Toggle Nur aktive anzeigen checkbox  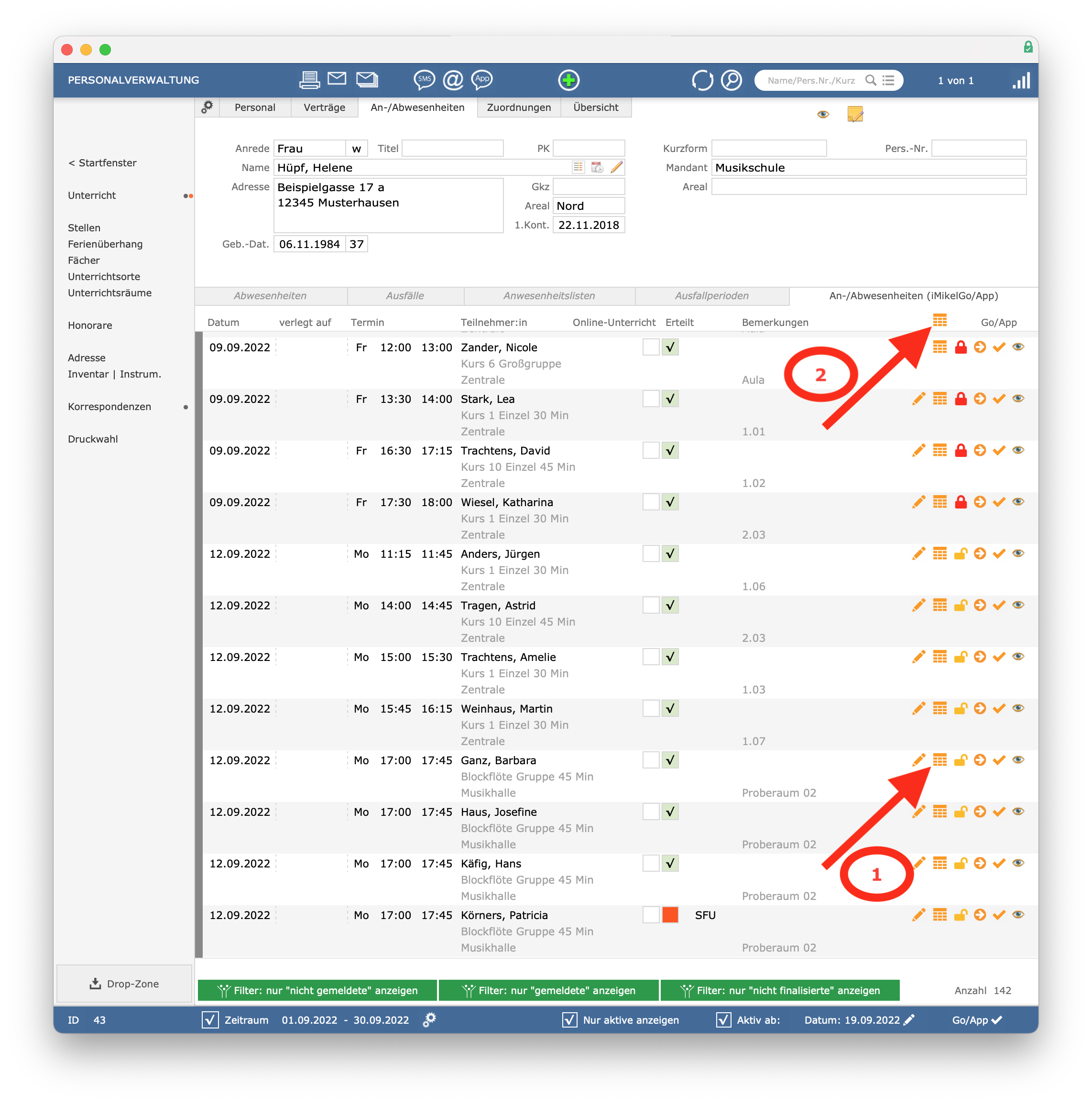coord(569,1020)
